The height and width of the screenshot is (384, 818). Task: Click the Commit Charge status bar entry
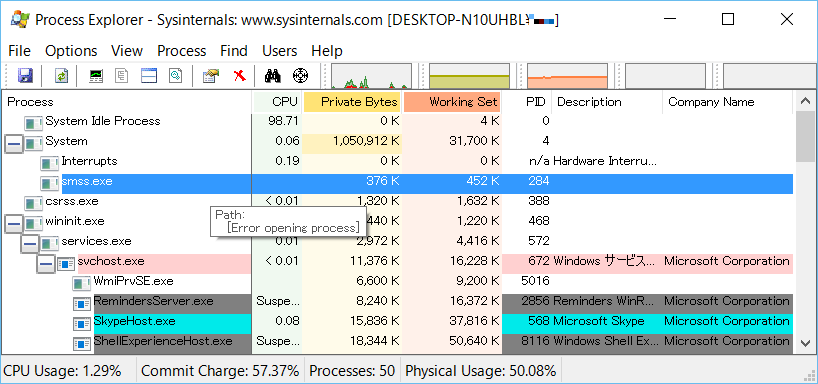point(220,371)
